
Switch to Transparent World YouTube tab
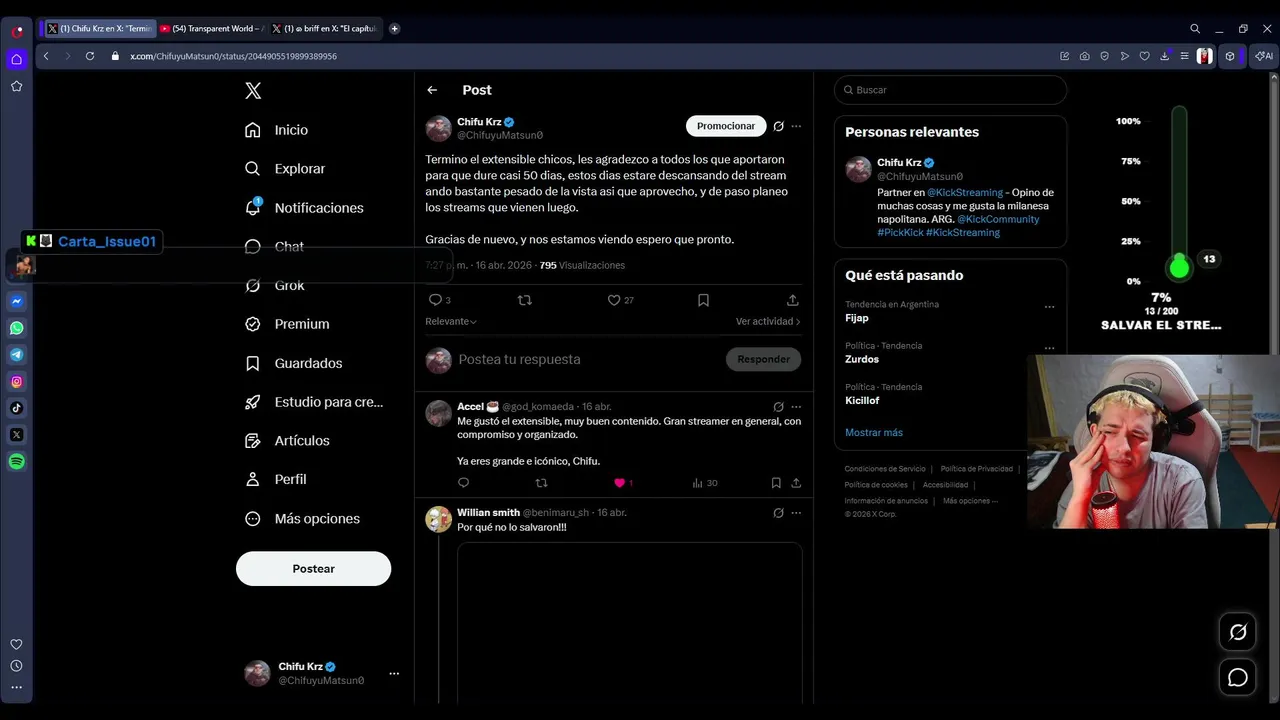coord(211,29)
